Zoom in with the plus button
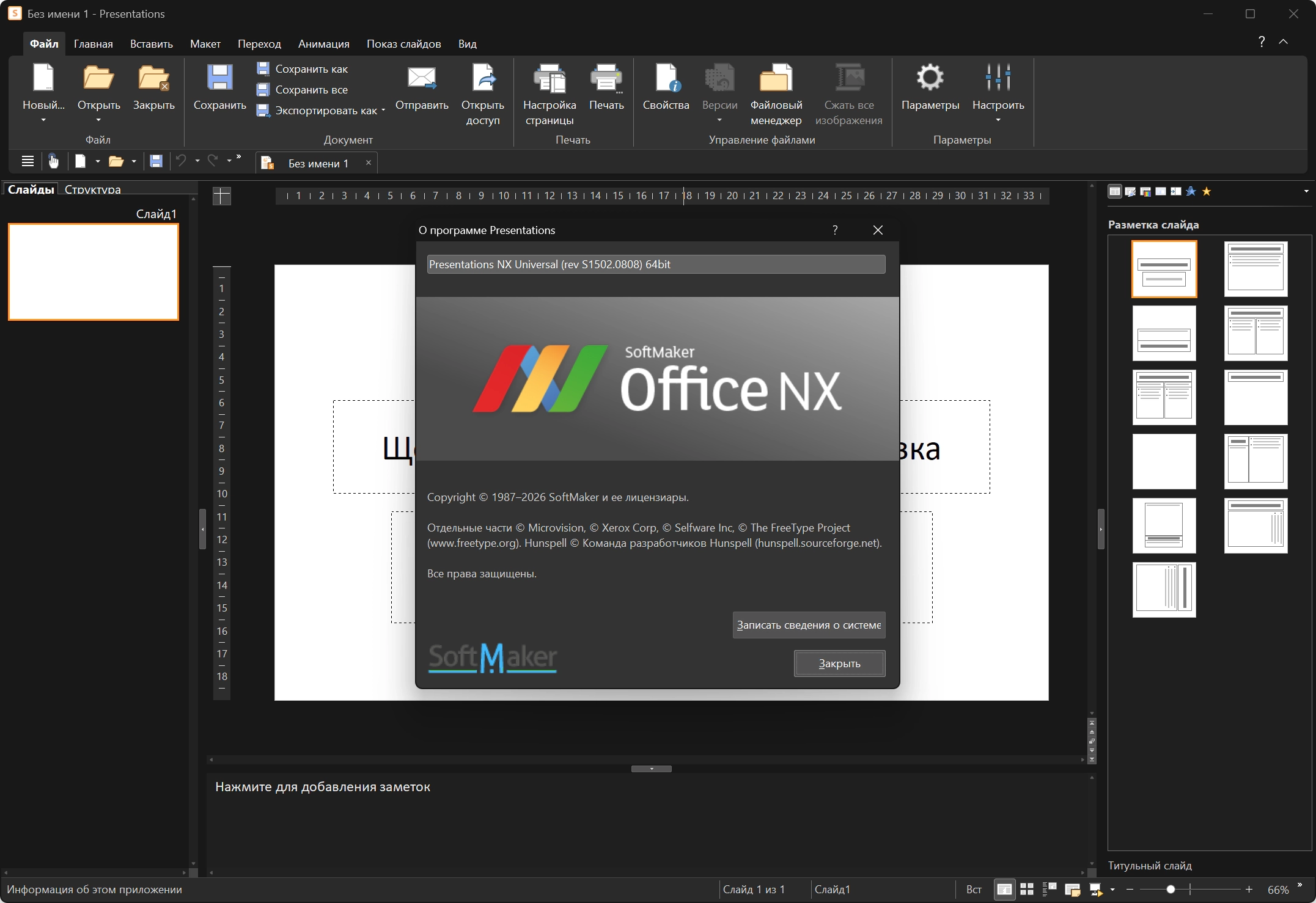The width and height of the screenshot is (1316, 903). tap(1249, 890)
